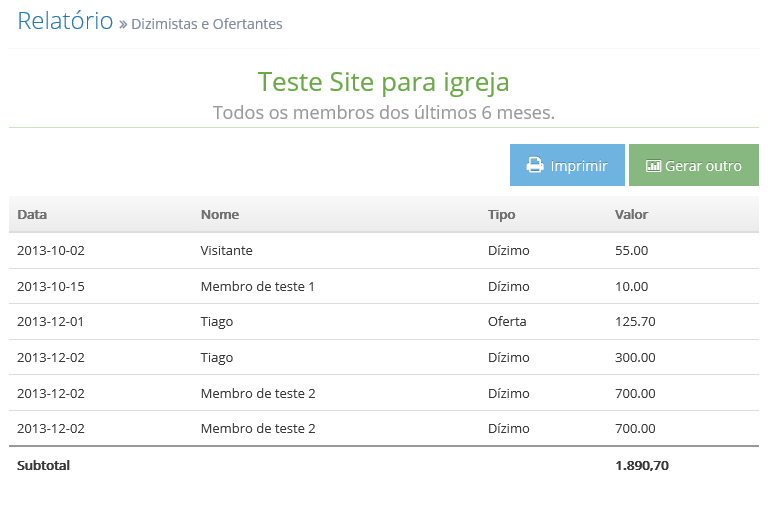780x511 pixels.
Task: Click the Subtotal row label
Action: 44,465
